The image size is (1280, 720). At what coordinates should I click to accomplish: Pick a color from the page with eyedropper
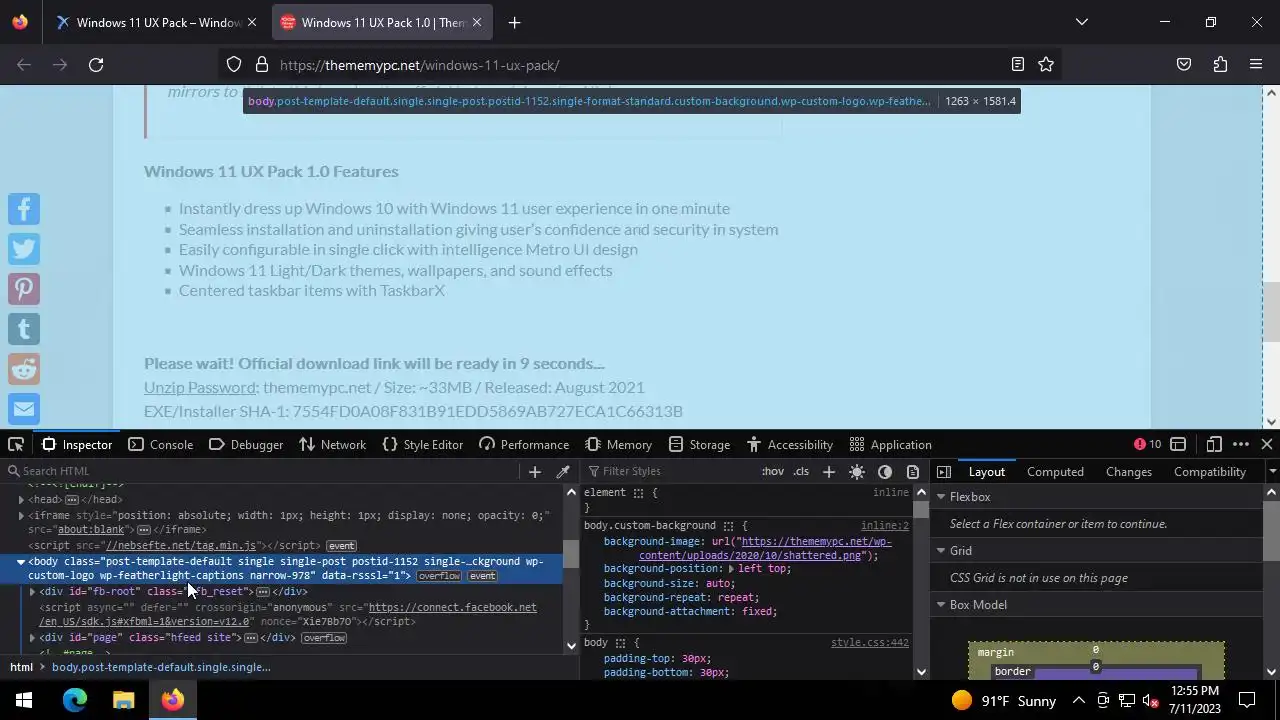pos(563,471)
